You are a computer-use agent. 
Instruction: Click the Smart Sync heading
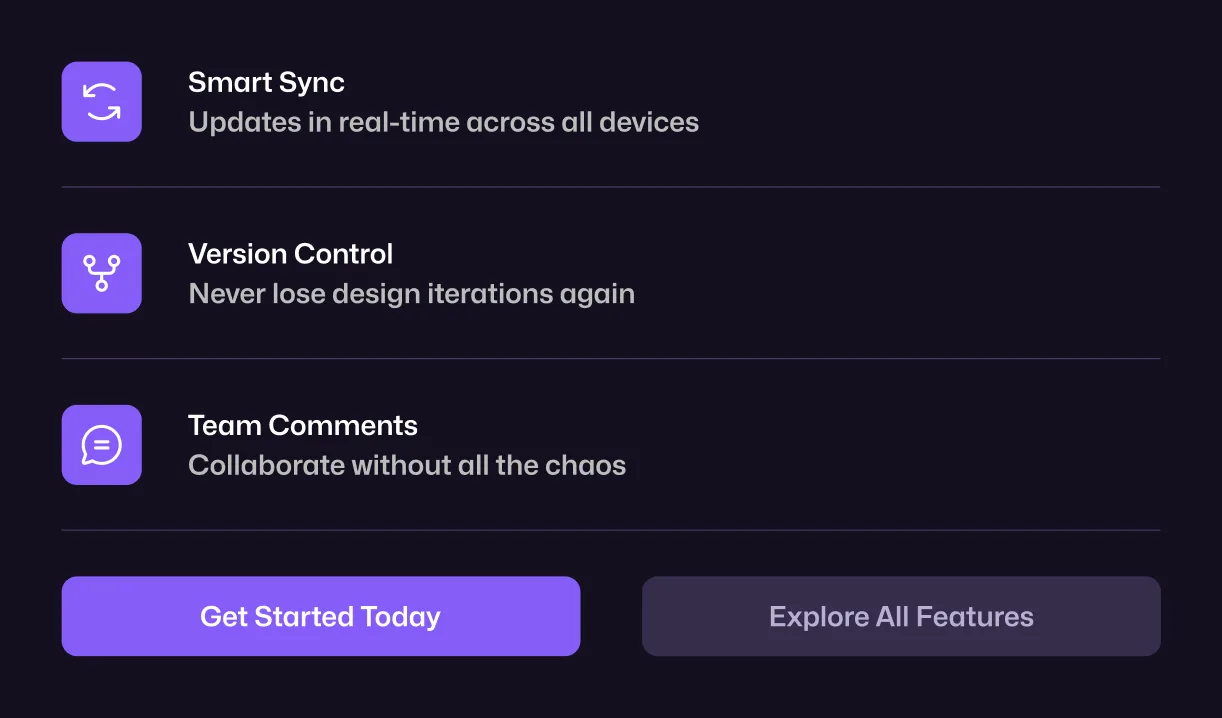(x=266, y=82)
